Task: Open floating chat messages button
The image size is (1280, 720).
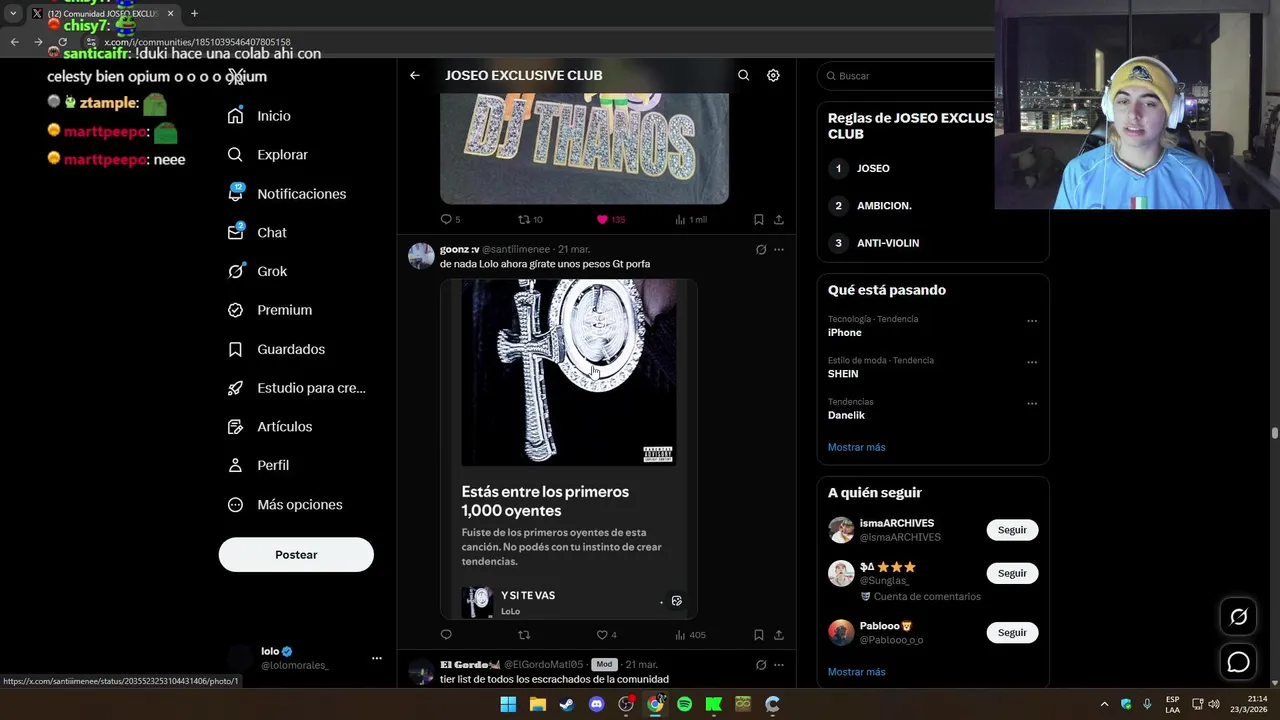Action: point(1238,662)
